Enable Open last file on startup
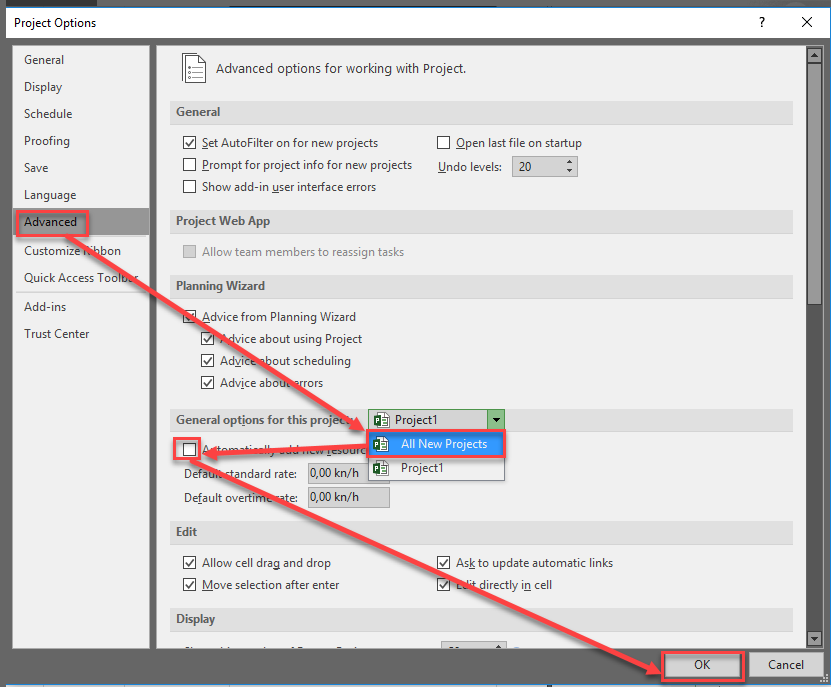 click(444, 143)
